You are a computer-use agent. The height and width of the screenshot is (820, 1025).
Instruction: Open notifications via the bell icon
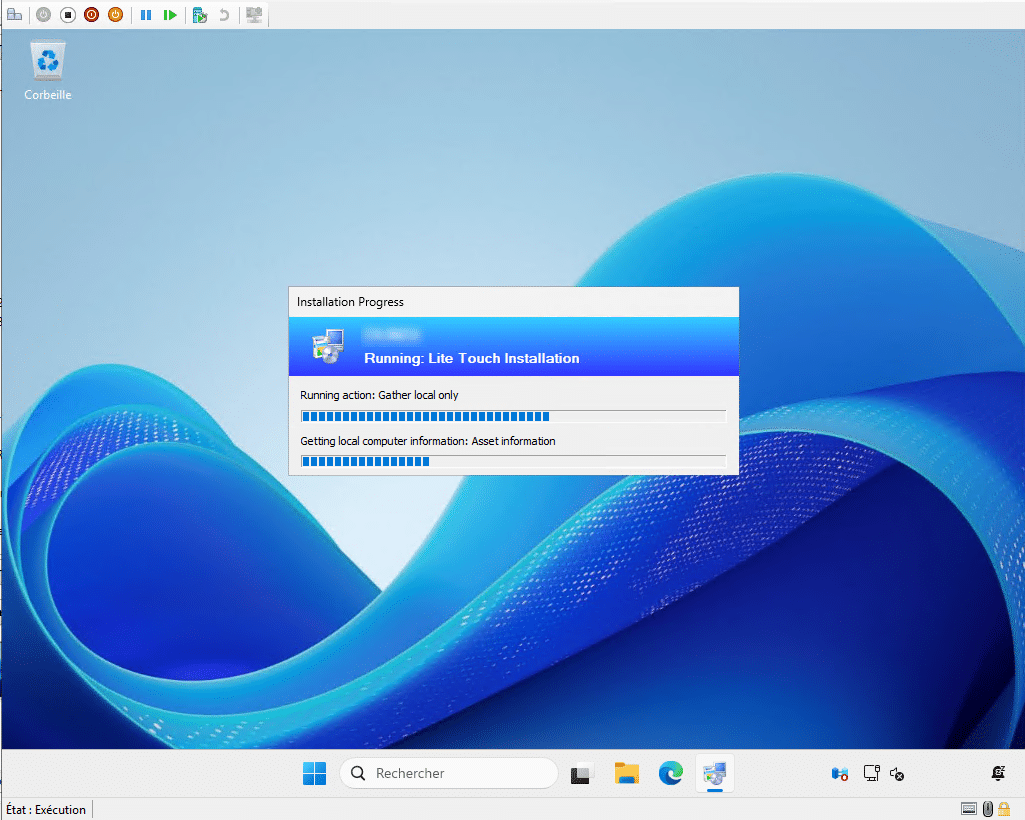tap(997, 773)
